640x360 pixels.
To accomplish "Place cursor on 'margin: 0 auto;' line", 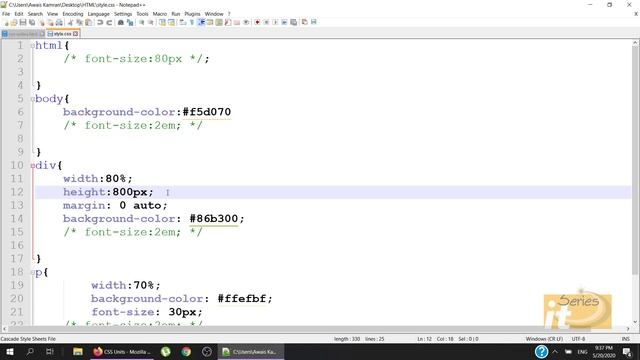I will (x=115, y=205).
